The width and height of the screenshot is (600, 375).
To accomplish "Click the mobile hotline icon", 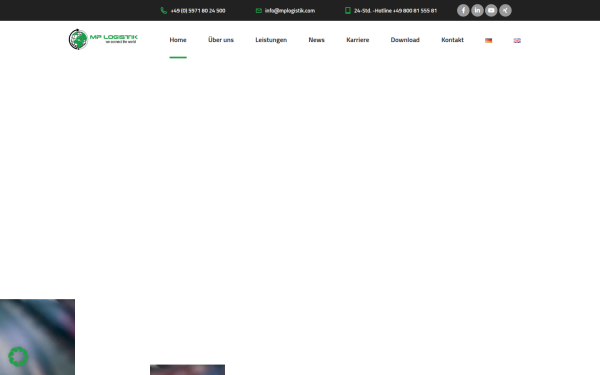I will point(347,10).
